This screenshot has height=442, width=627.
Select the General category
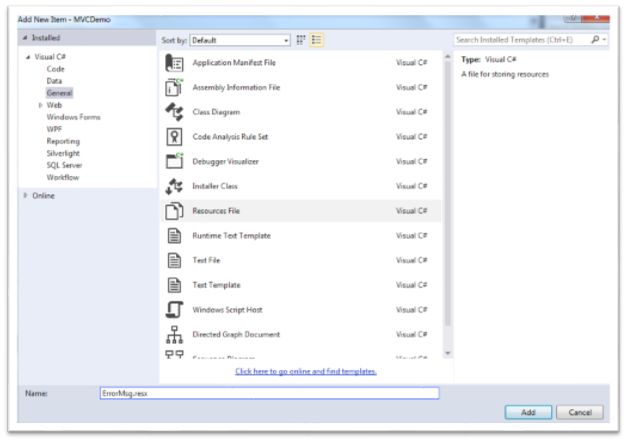pyautogui.click(x=59, y=93)
